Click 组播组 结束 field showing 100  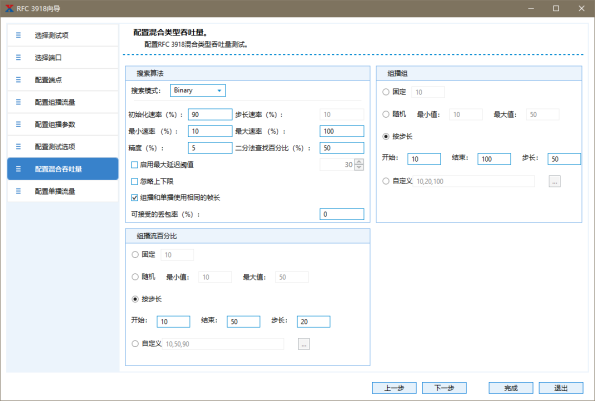[494, 159]
